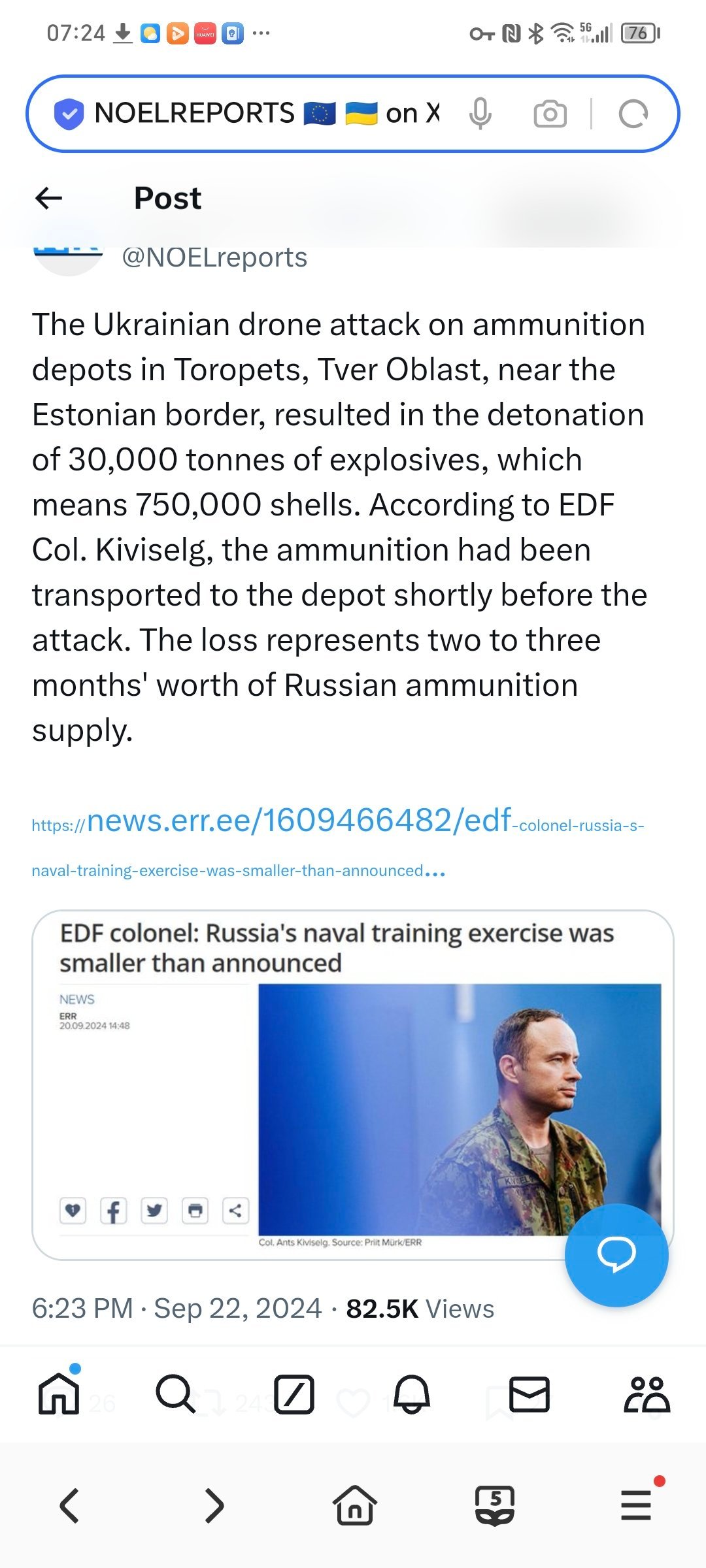Open direct messages envelope tab
706x1568 pixels.
tap(529, 1394)
